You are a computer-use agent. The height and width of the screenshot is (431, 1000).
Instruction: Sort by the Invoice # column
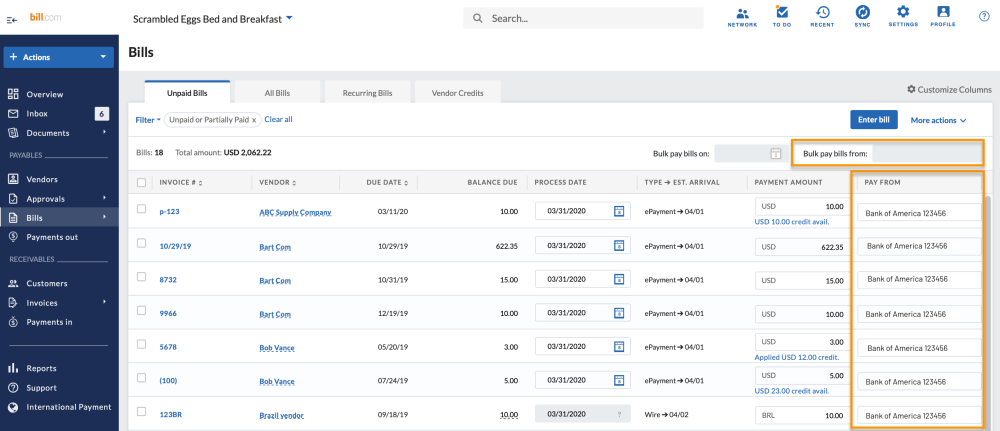coord(181,182)
